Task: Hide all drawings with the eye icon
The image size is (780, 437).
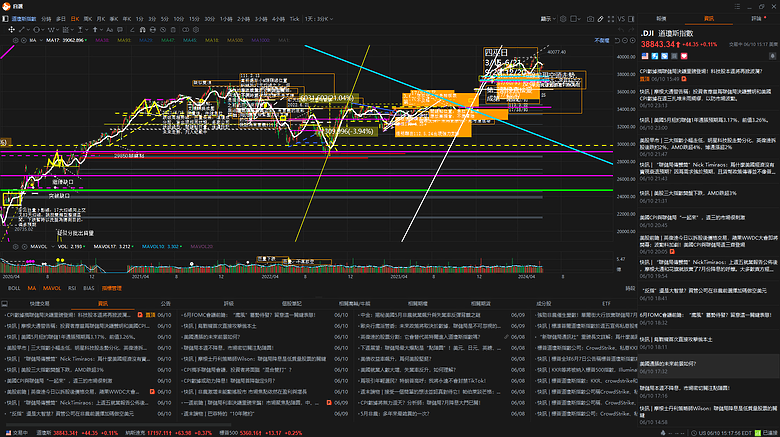Action: (x=163, y=30)
